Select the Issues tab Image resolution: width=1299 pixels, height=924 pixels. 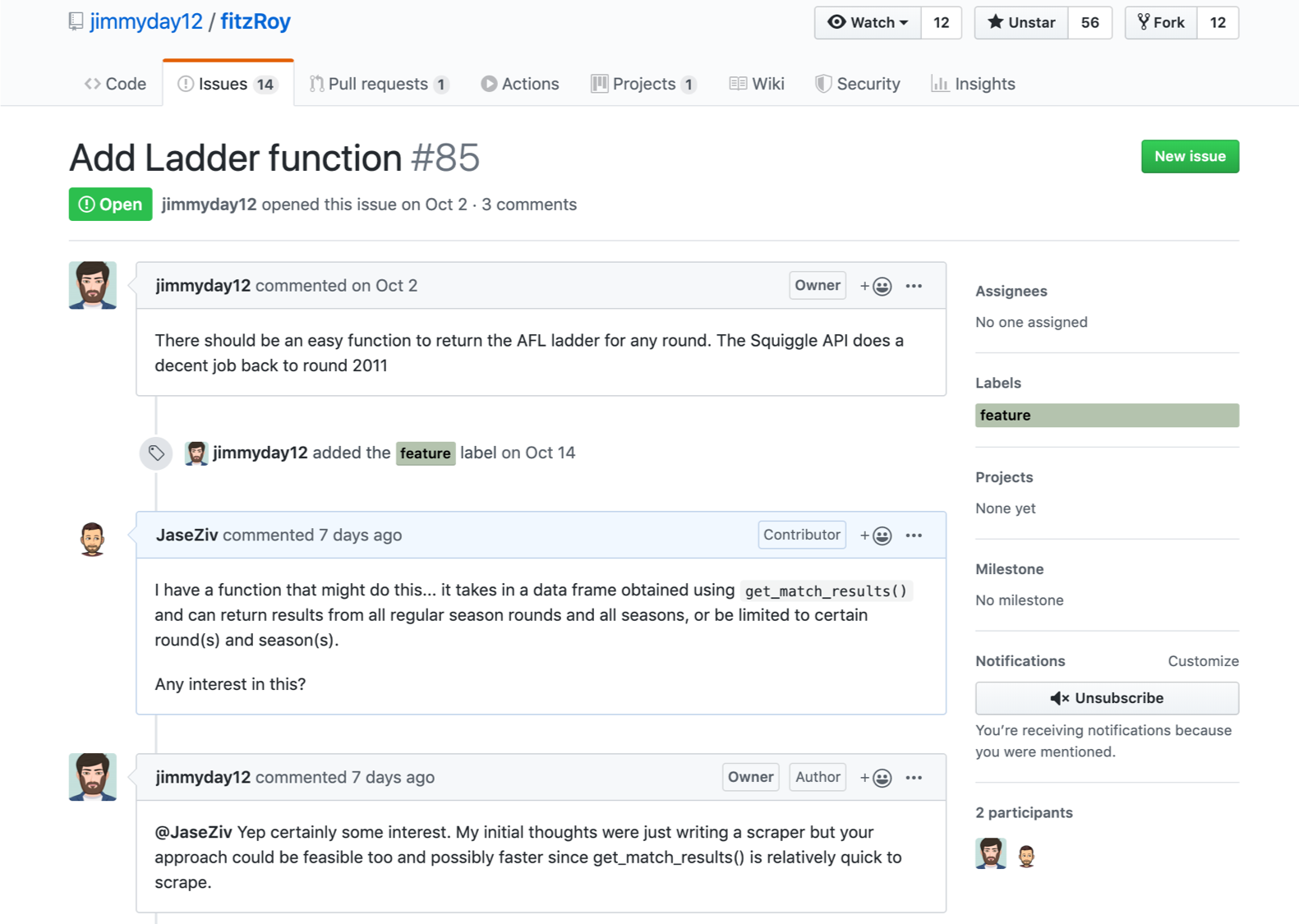228,84
